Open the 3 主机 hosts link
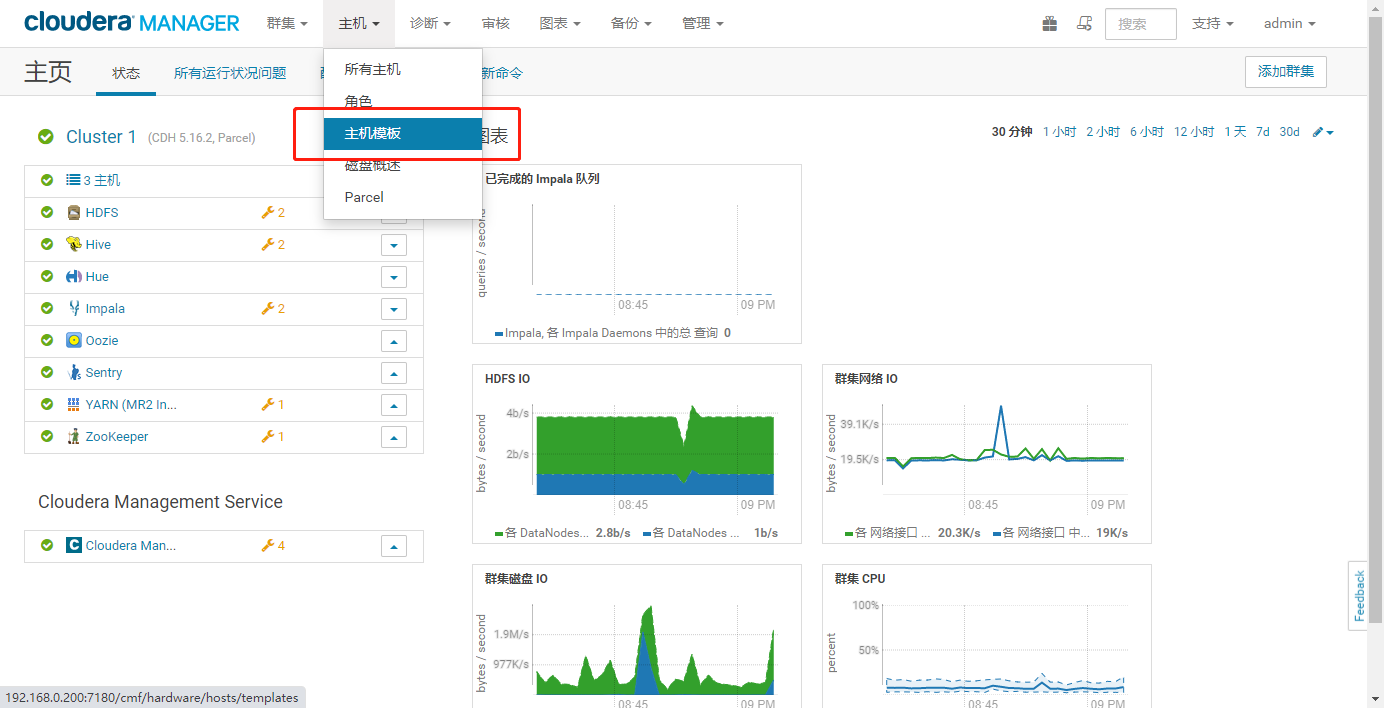Image resolution: width=1384 pixels, height=708 pixels. coord(101,180)
